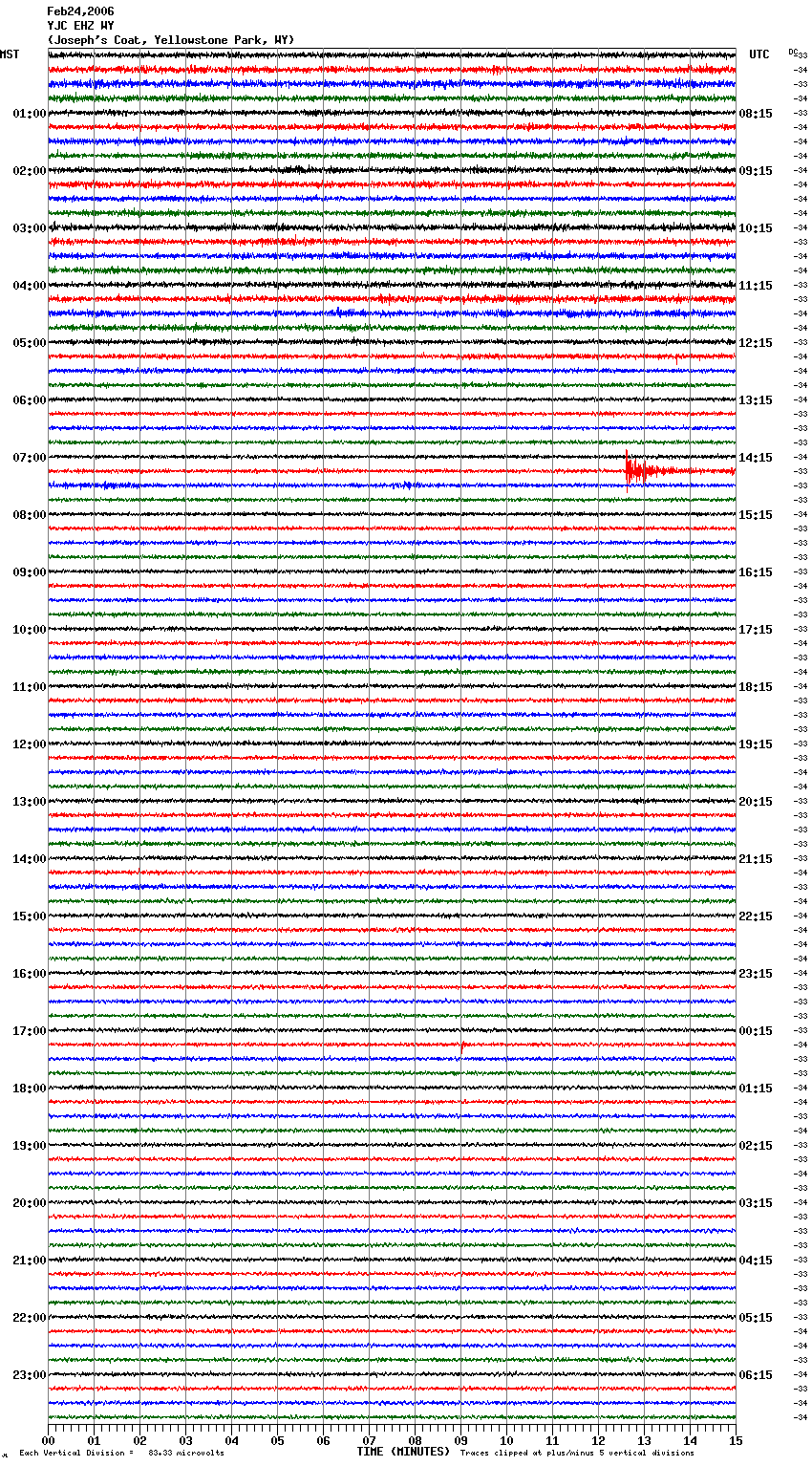Select the YJC EHZ WY station code
Viewport: 812px width, 1466px height.
coord(81,26)
